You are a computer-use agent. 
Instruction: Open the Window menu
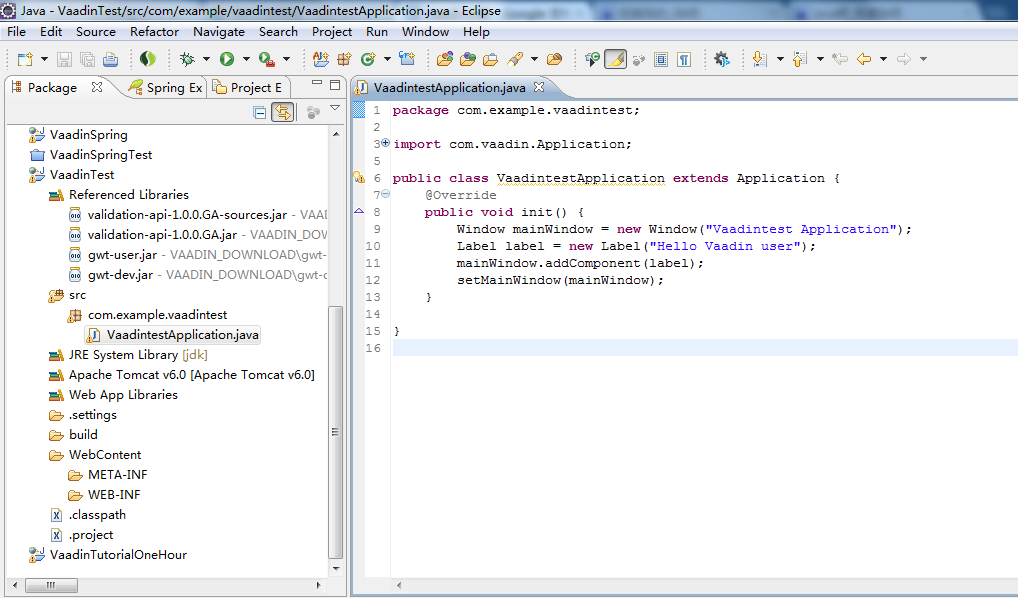coord(425,32)
